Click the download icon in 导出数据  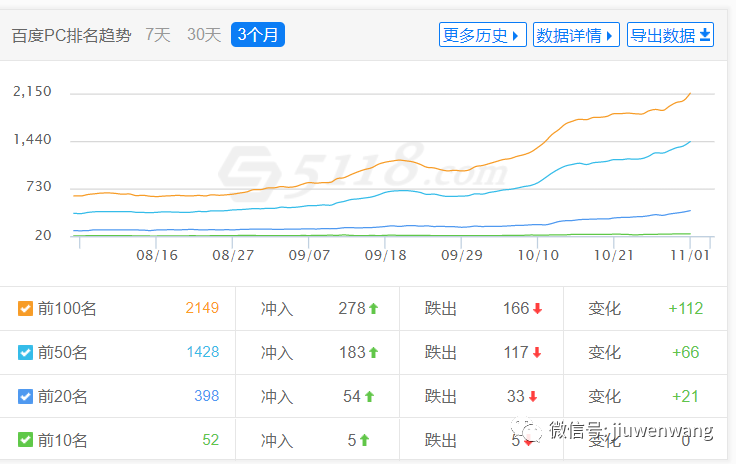click(705, 35)
